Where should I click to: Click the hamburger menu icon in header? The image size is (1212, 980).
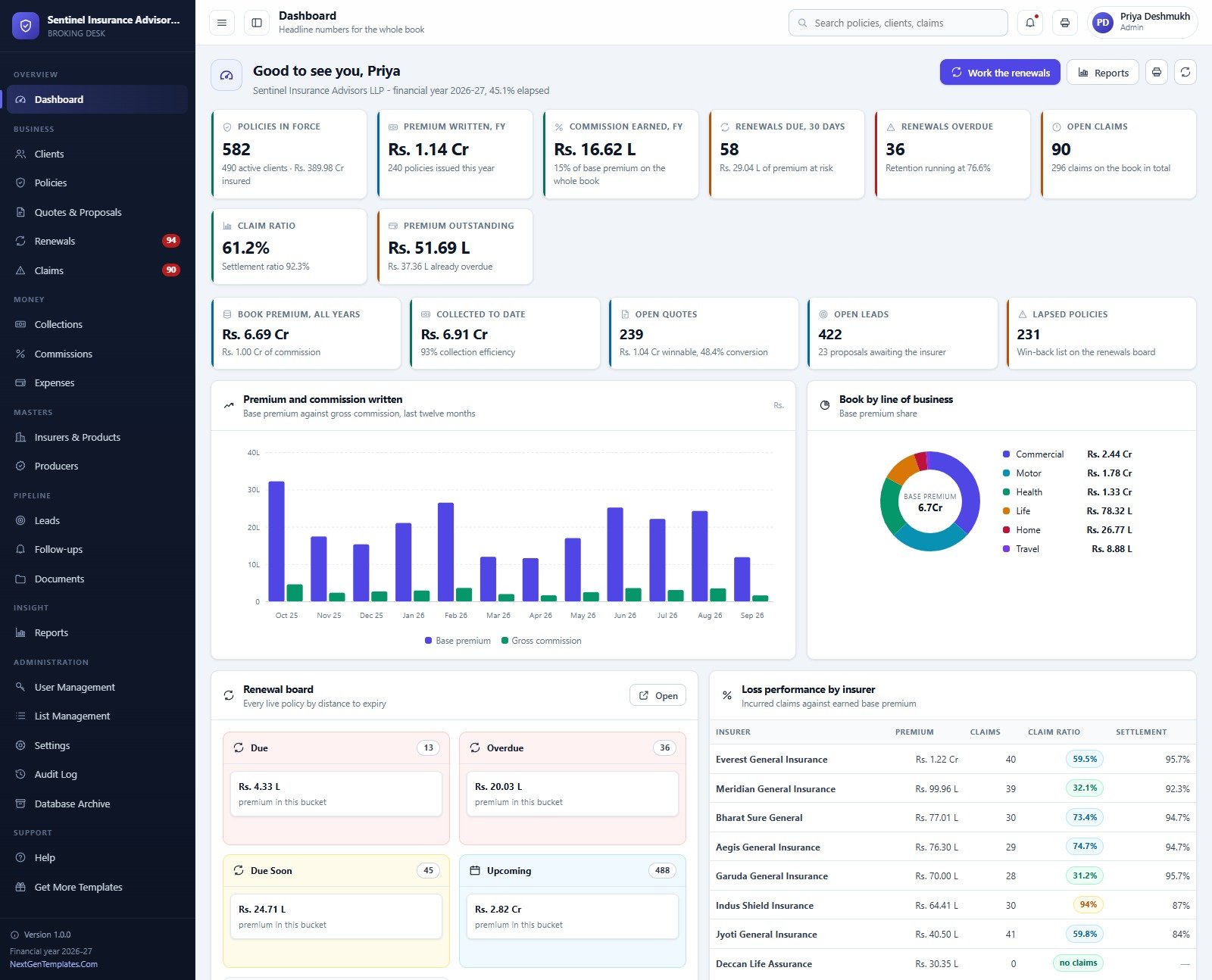(221, 23)
